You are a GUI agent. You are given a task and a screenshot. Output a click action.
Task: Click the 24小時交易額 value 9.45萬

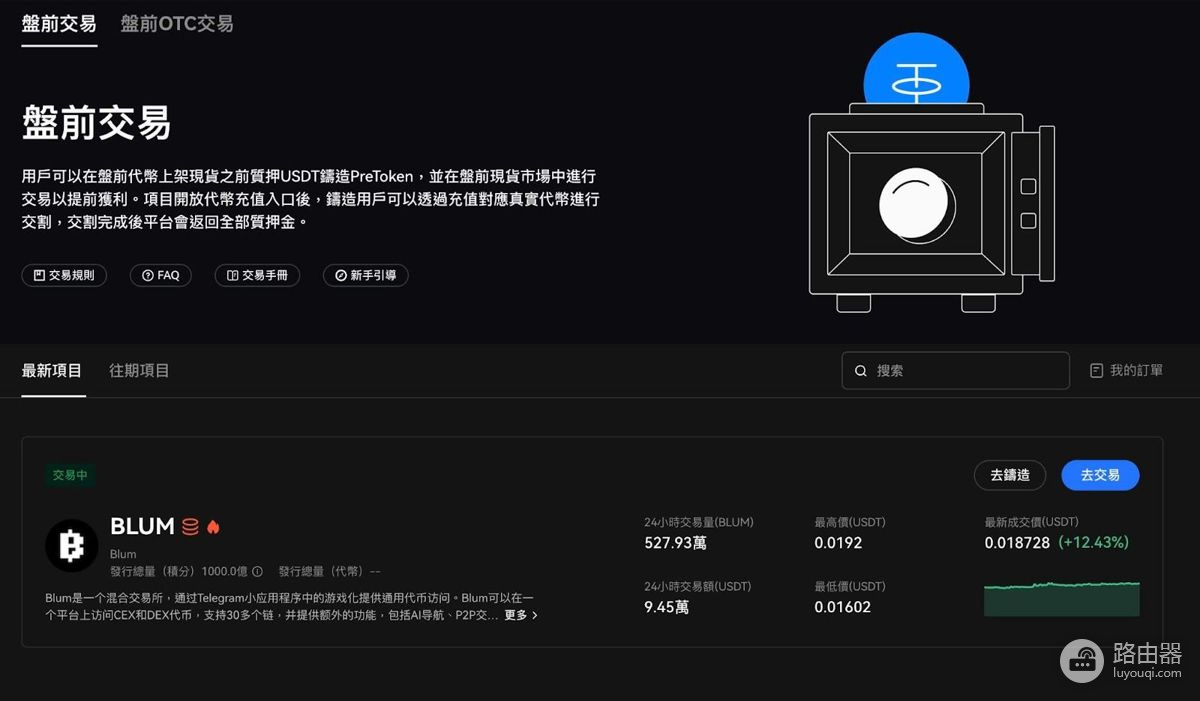[x=666, y=607]
